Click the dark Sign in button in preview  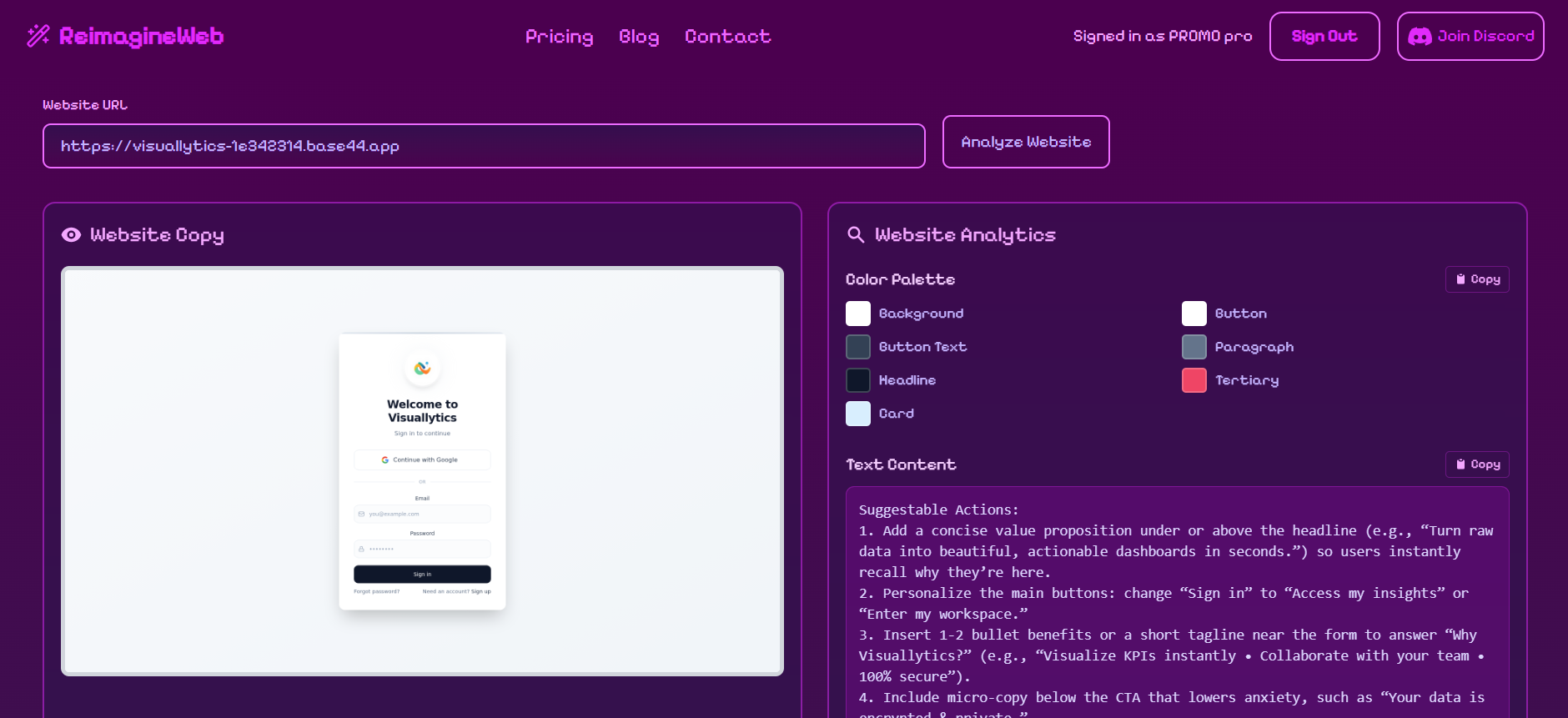(422, 574)
